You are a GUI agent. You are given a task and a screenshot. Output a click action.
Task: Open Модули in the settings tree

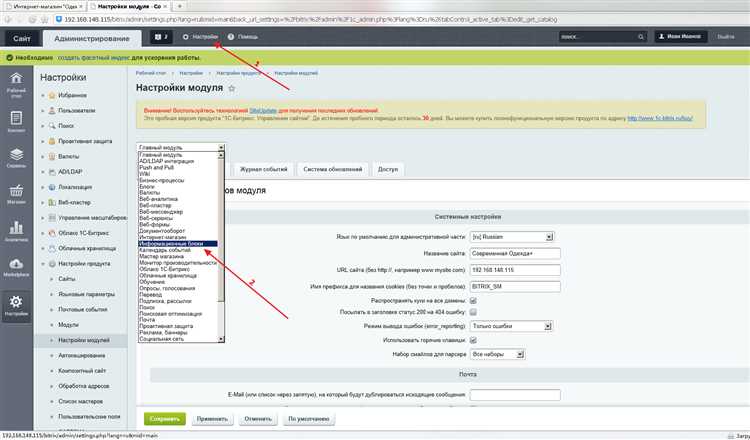[68, 325]
